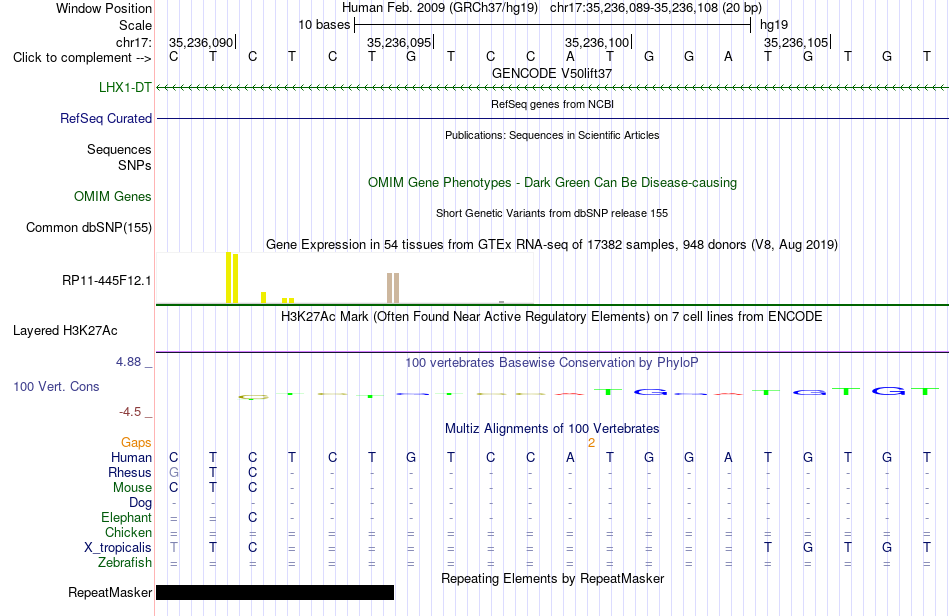Image resolution: width=950 pixels, height=616 pixels.
Task: Click the 35,236,090 position marker
Action: point(202,42)
